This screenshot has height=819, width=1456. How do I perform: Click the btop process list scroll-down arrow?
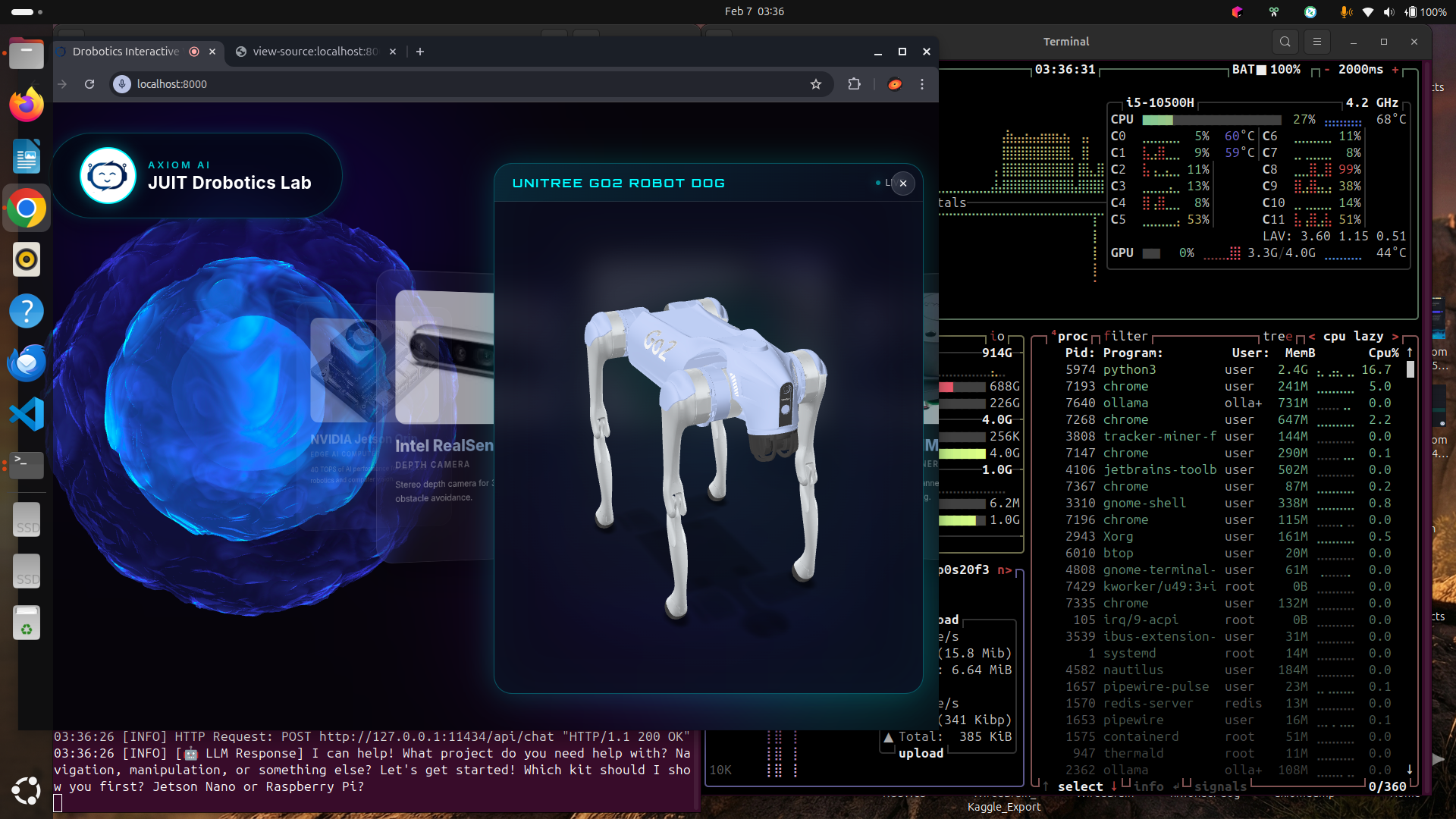click(x=1410, y=770)
